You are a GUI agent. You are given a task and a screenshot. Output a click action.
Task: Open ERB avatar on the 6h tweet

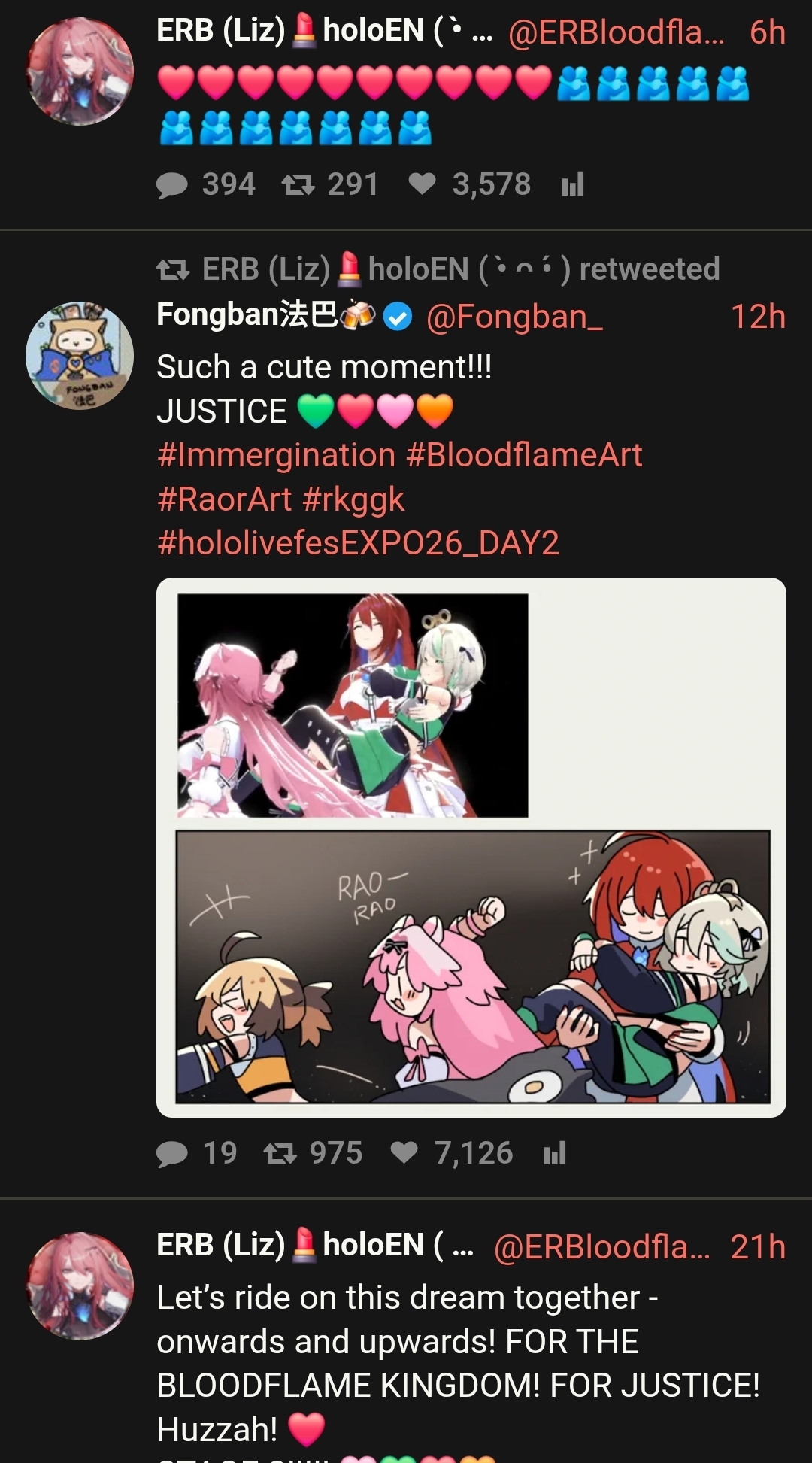click(80, 71)
